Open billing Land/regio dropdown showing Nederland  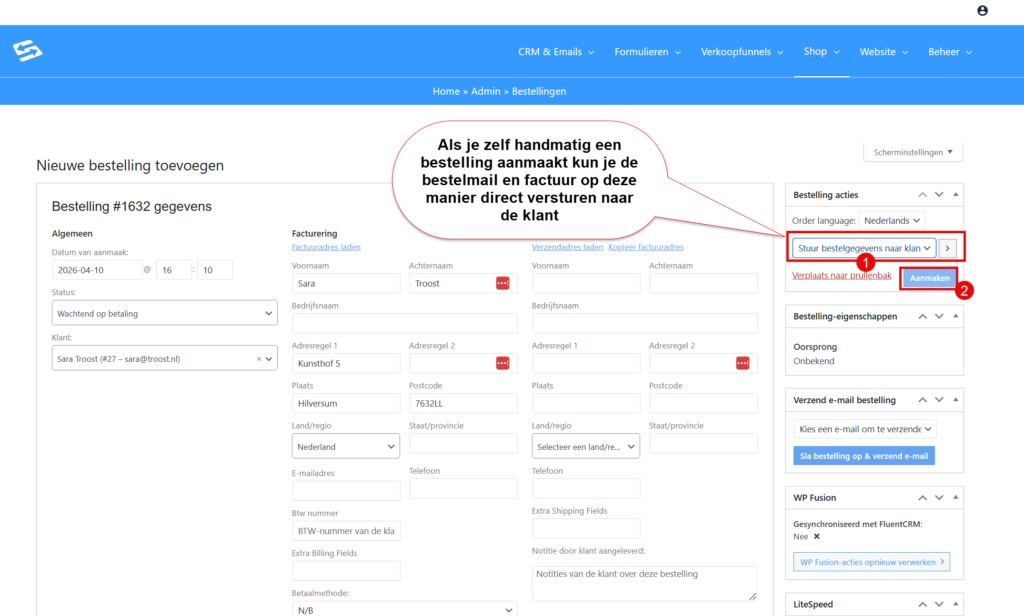(x=345, y=447)
